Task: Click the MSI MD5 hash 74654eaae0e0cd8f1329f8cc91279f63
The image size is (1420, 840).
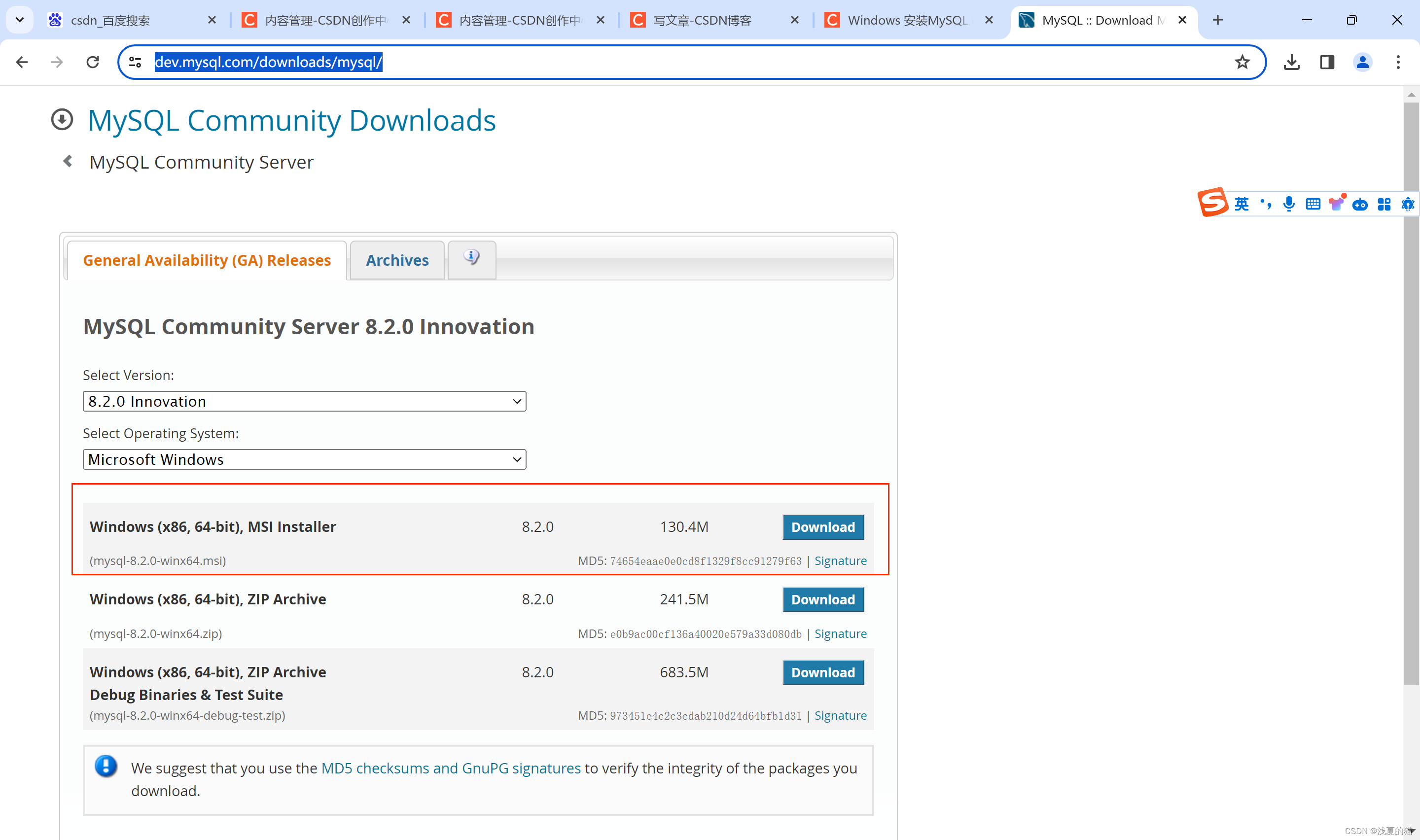Action: click(706, 561)
